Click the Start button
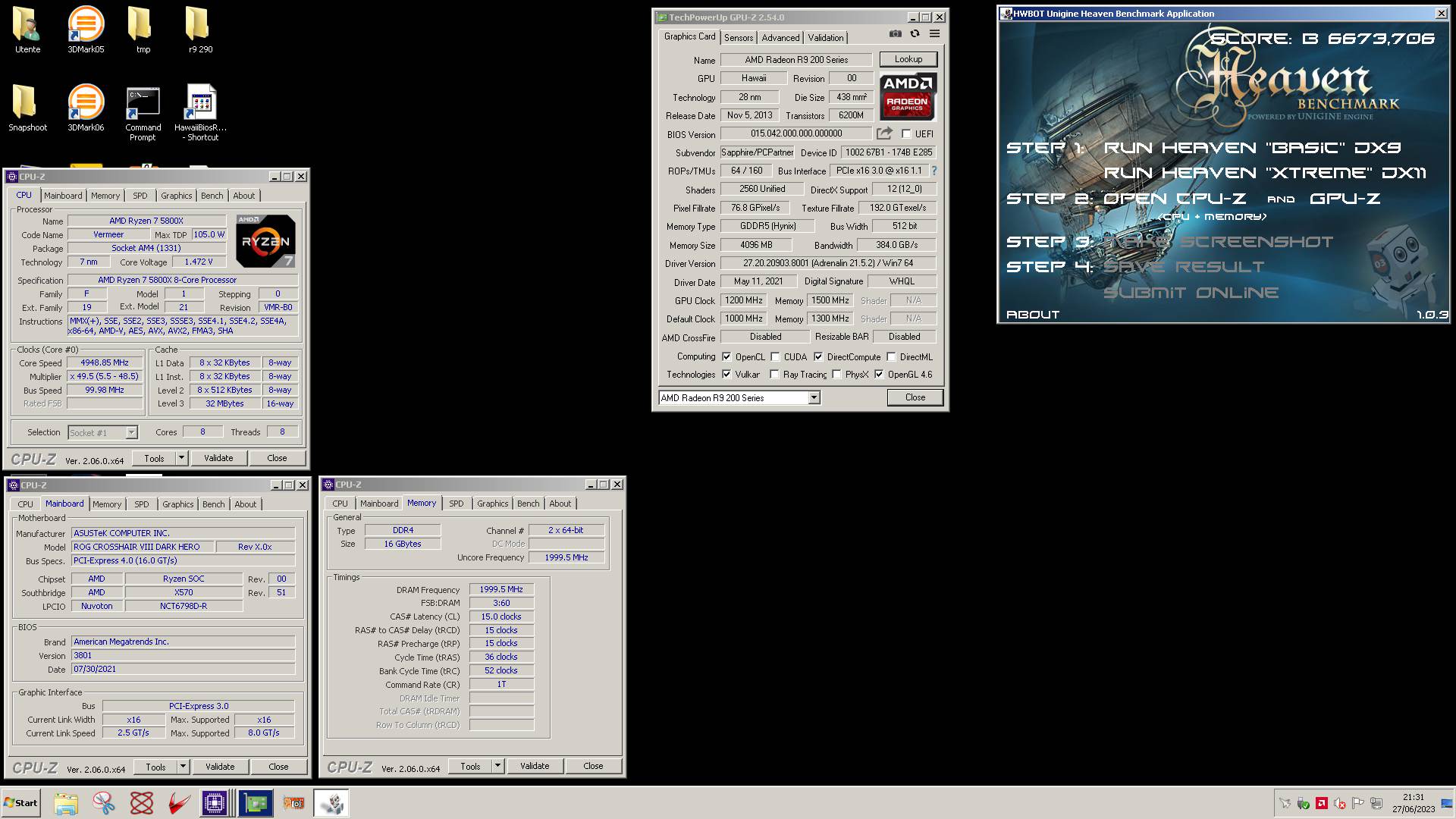This screenshot has width=1456, height=819. point(21,803)
